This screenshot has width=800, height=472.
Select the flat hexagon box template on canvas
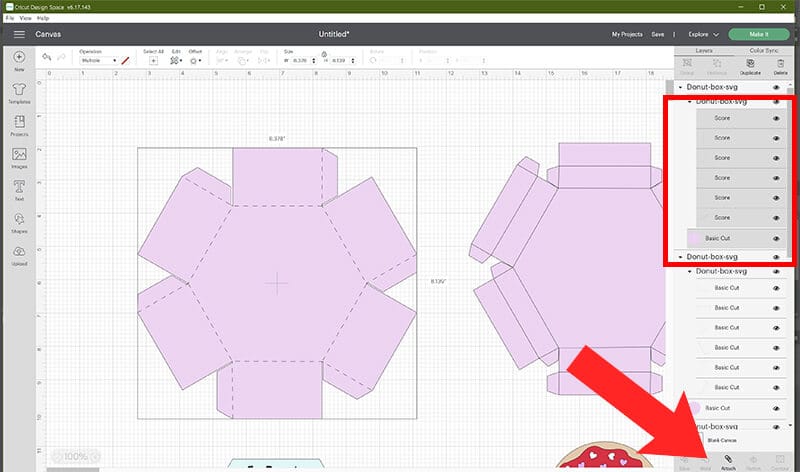(x=277, y=284)
